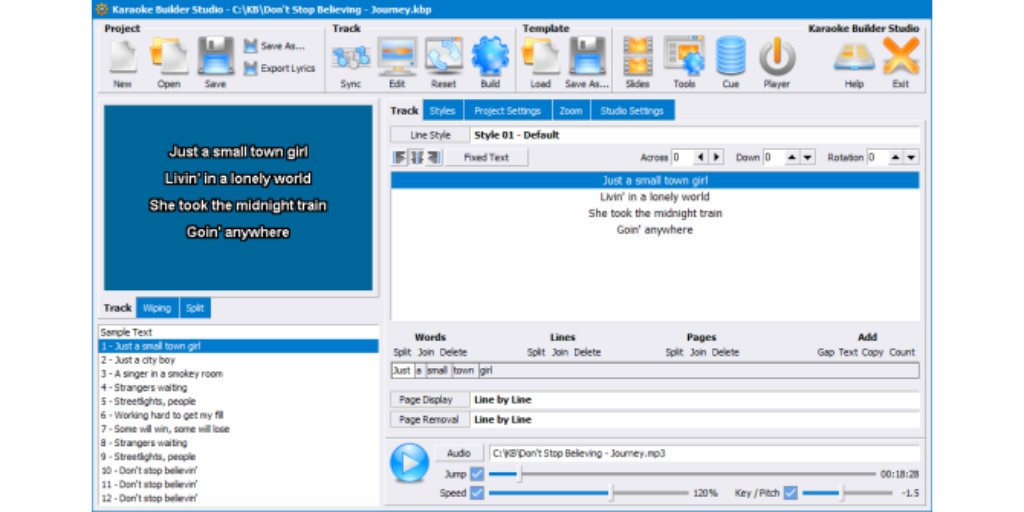The image size is (1024, 512).
Task: Click the Line Style button
Action: point(430,135)
